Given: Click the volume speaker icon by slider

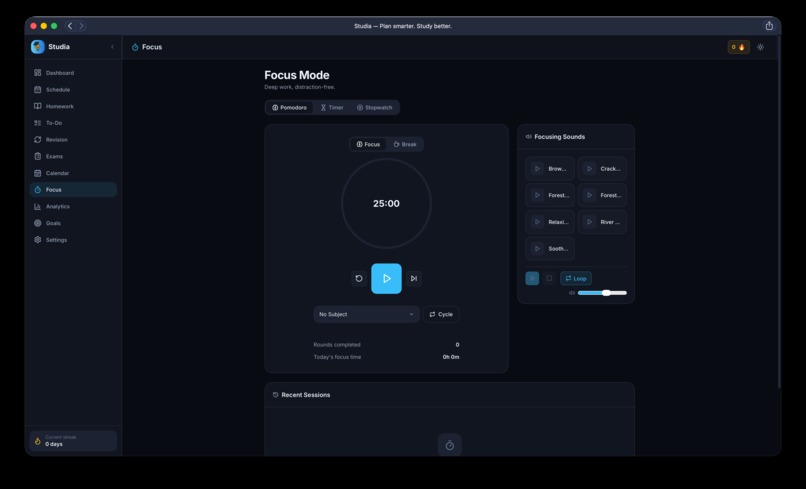Looking at the screenshot, I should 572,293.
